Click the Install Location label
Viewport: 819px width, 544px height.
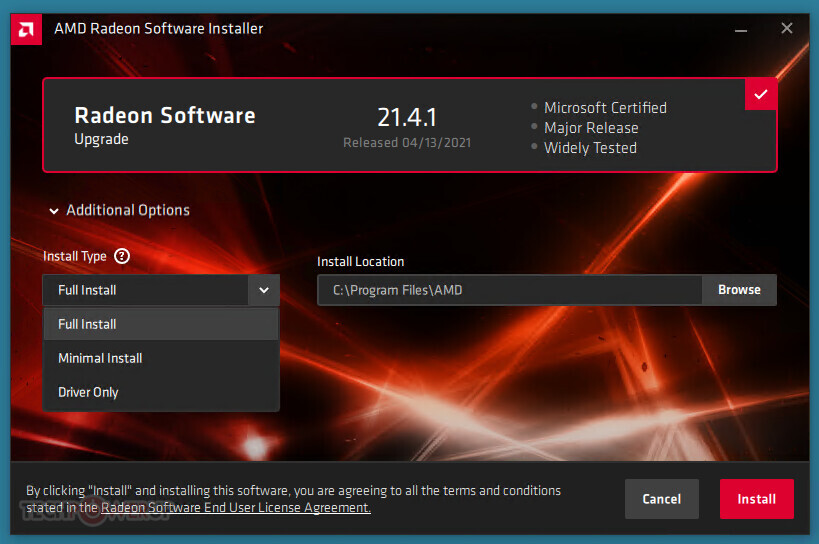[360, 262]
